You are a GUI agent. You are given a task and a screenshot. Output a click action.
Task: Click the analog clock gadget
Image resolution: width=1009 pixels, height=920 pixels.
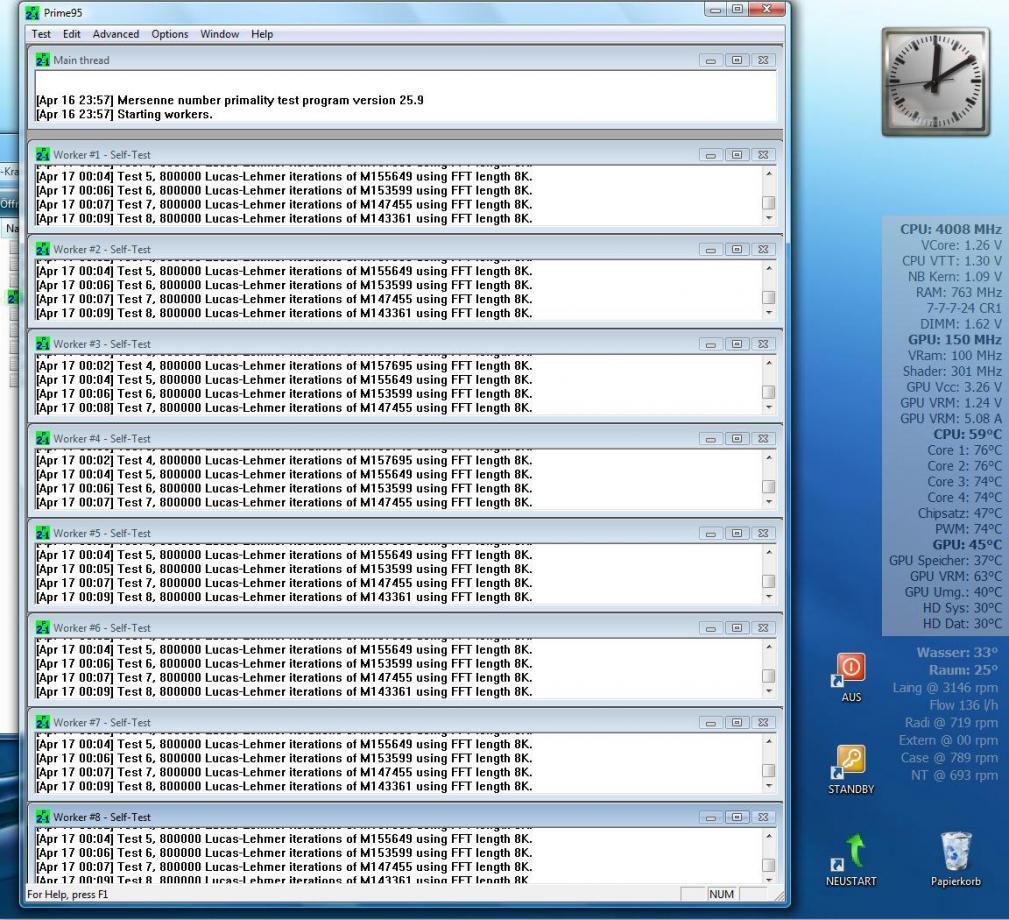(936, 82)
